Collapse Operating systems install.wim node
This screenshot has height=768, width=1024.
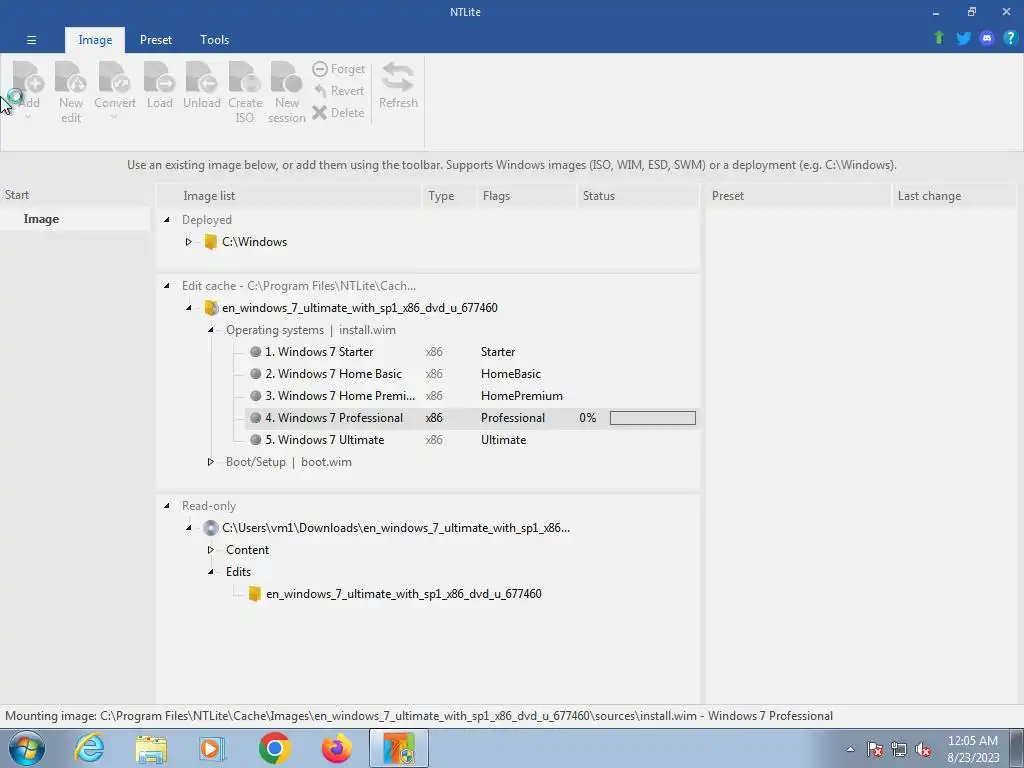(211, 330)
